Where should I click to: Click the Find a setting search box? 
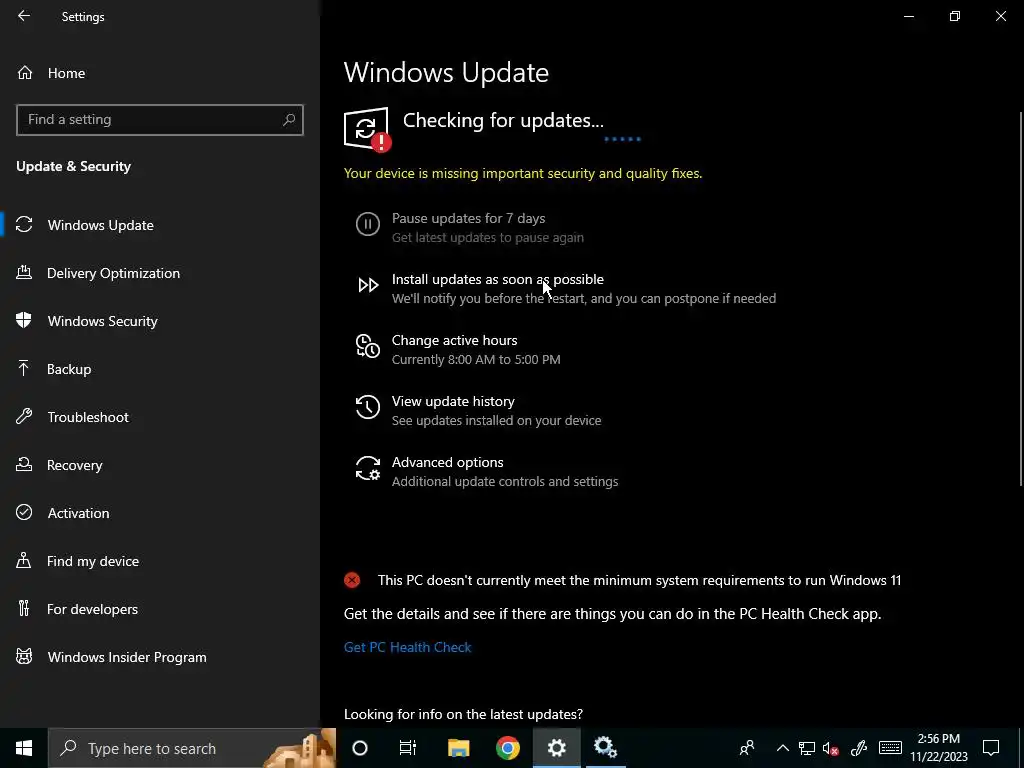pyautogui.click(x=159, y=120)
